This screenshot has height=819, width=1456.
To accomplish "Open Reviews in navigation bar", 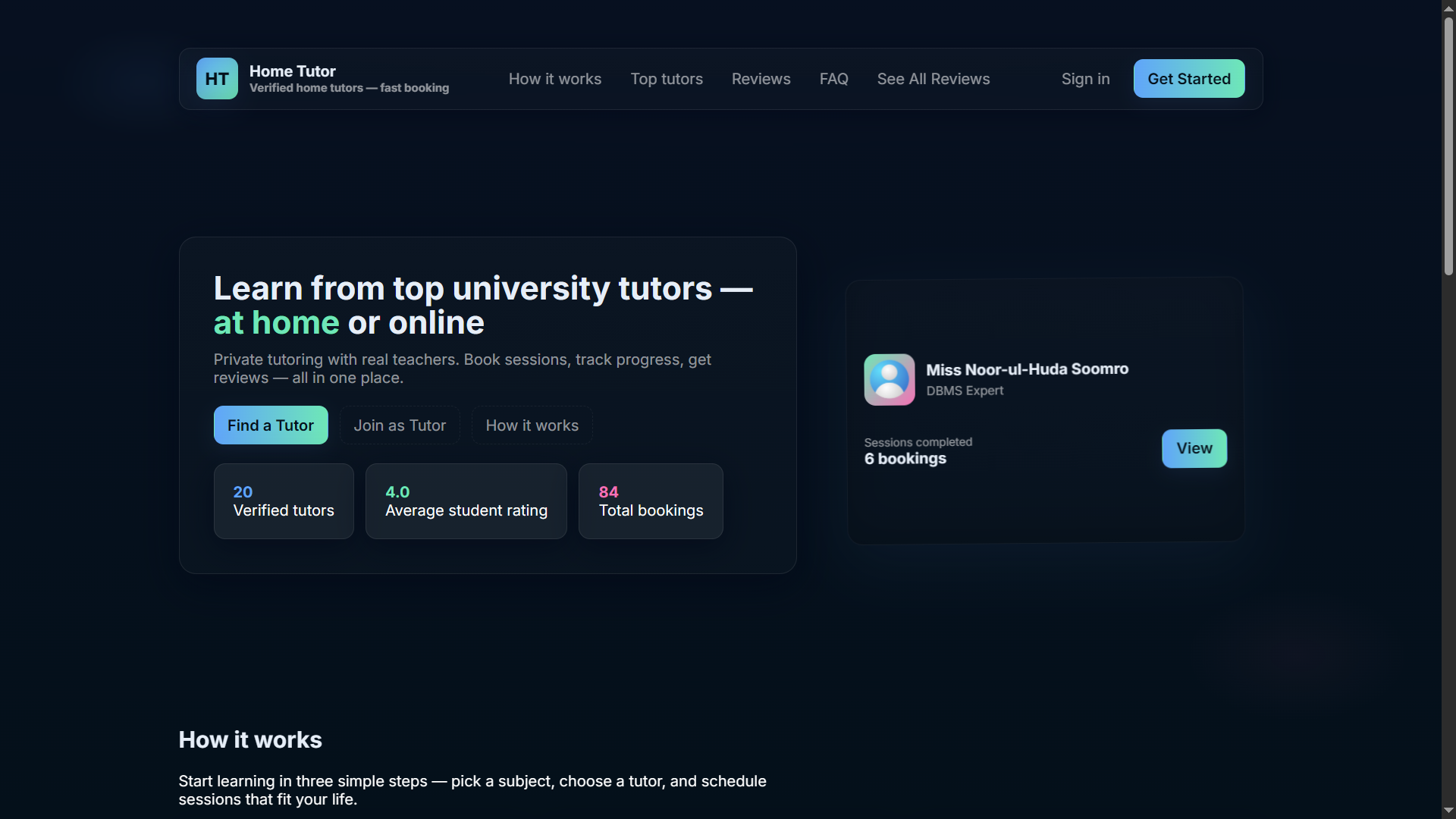I will coord(761,79).
